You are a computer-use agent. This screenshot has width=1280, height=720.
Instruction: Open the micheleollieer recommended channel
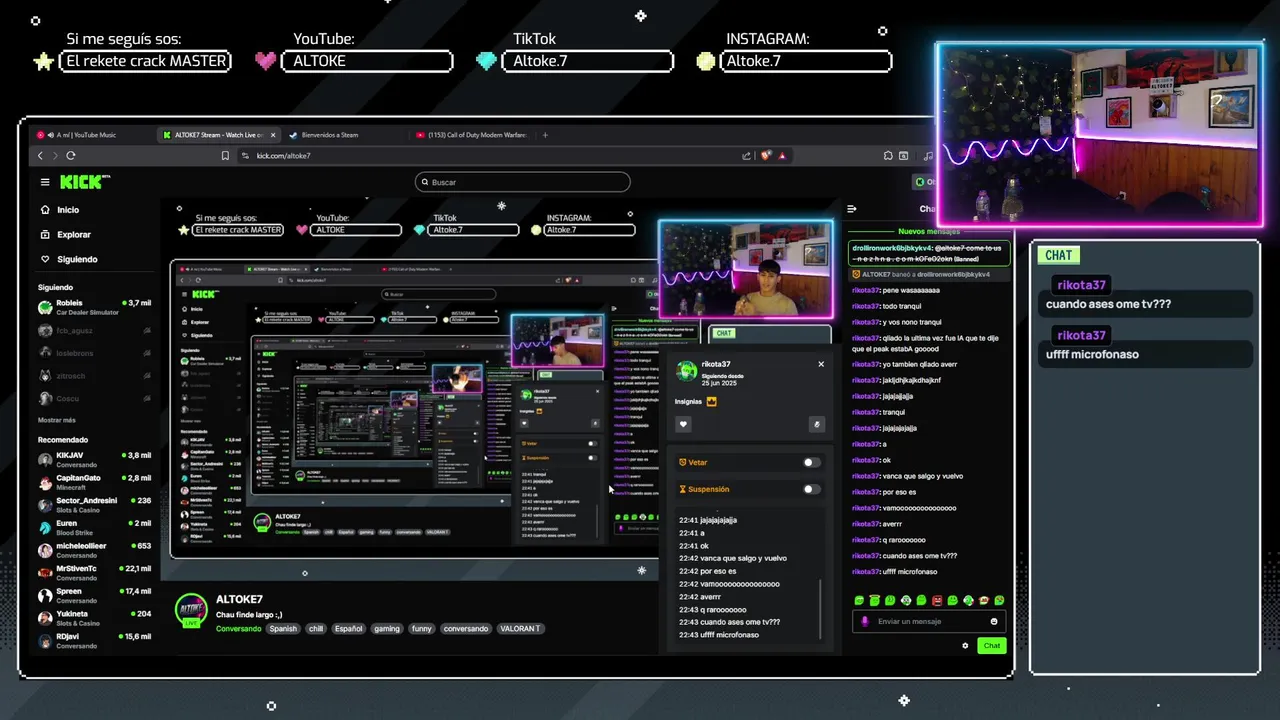click(94, 550)
